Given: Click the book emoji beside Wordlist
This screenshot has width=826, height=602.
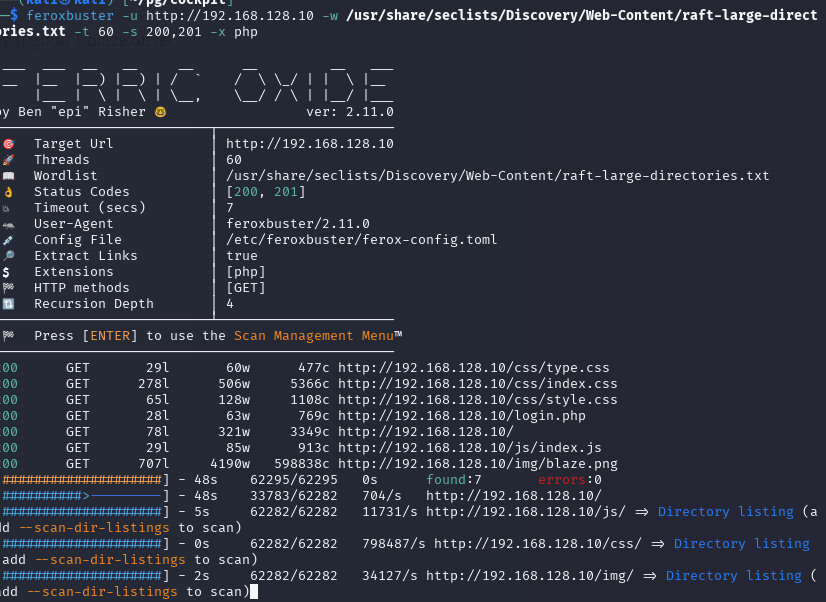Looking at the screenshot, I should [x=8, y=176].
